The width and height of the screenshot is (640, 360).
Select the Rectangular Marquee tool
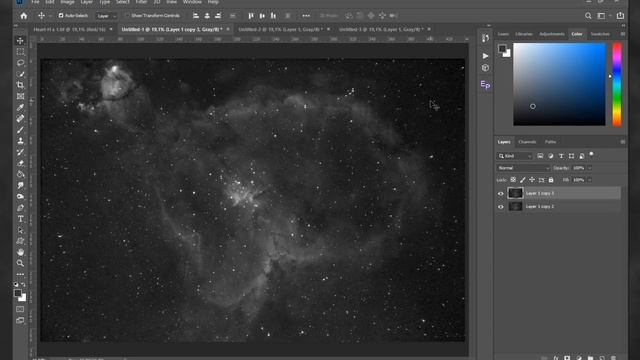tap(20, 52)
